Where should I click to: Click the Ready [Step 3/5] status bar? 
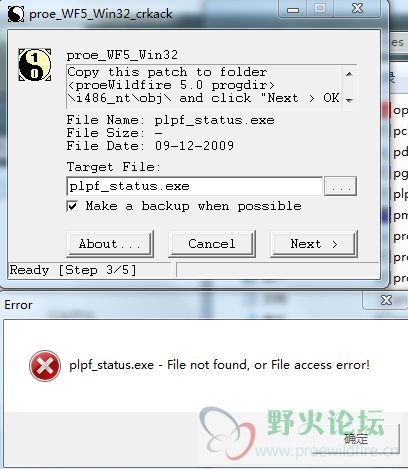pyautogui.click(x=89, y=270)
